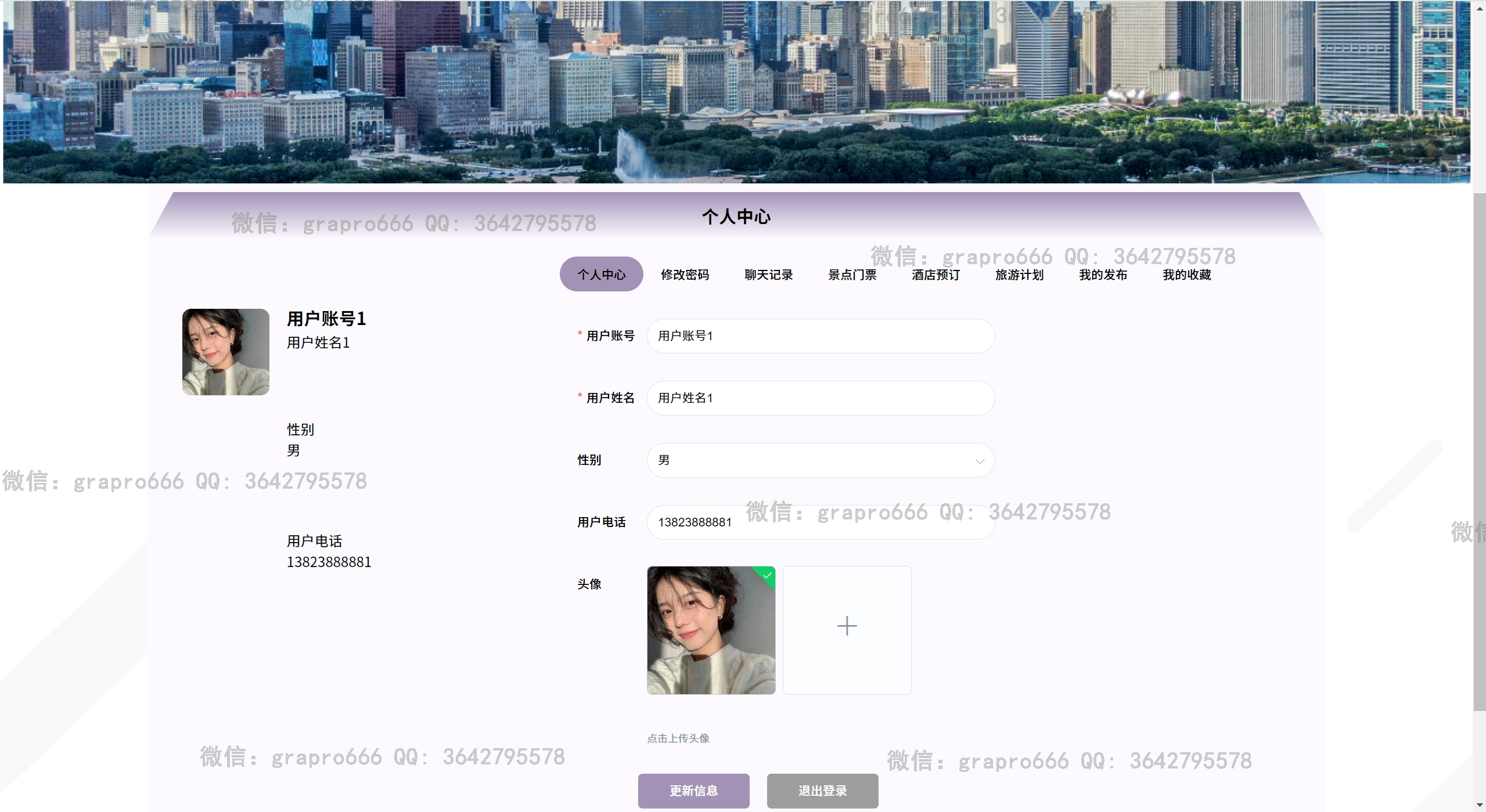The width and height of the screenshot is (1486, 812).
Task: Open the 我的收藏 tab
Action: 1186,275
